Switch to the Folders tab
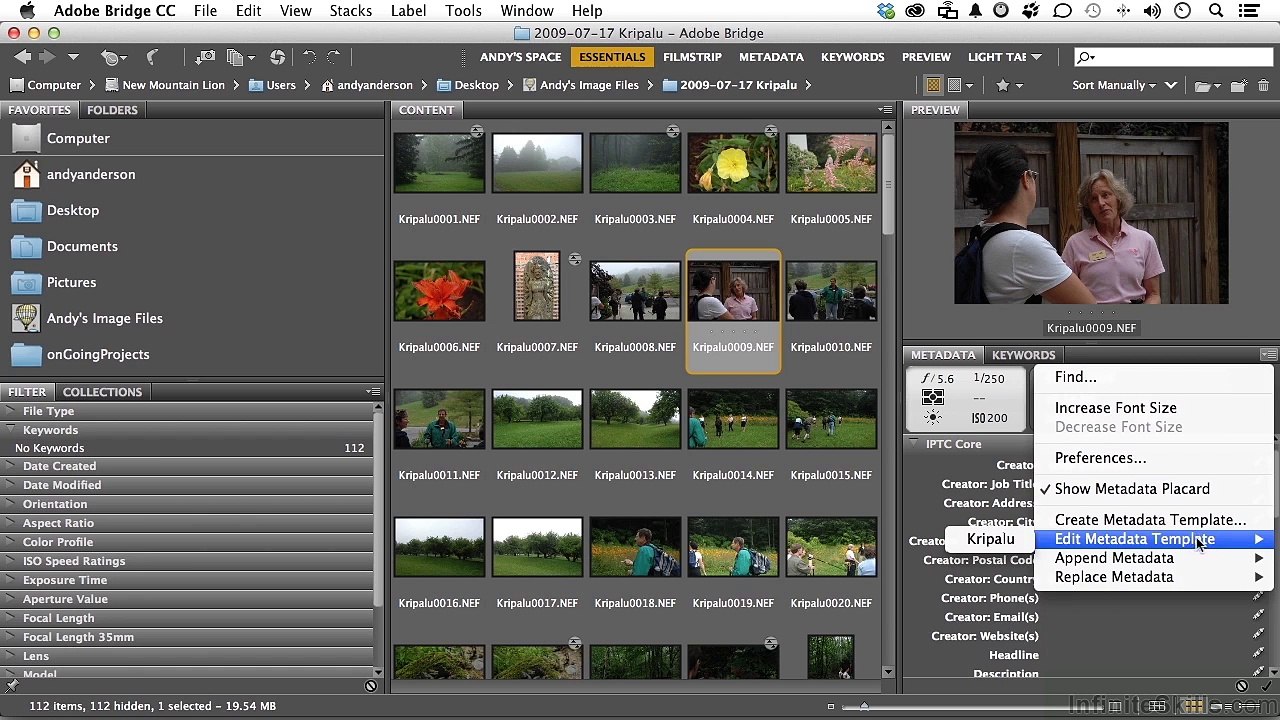Image resolution: width=1280 pixels, height=720 pixels. [112, 110]
